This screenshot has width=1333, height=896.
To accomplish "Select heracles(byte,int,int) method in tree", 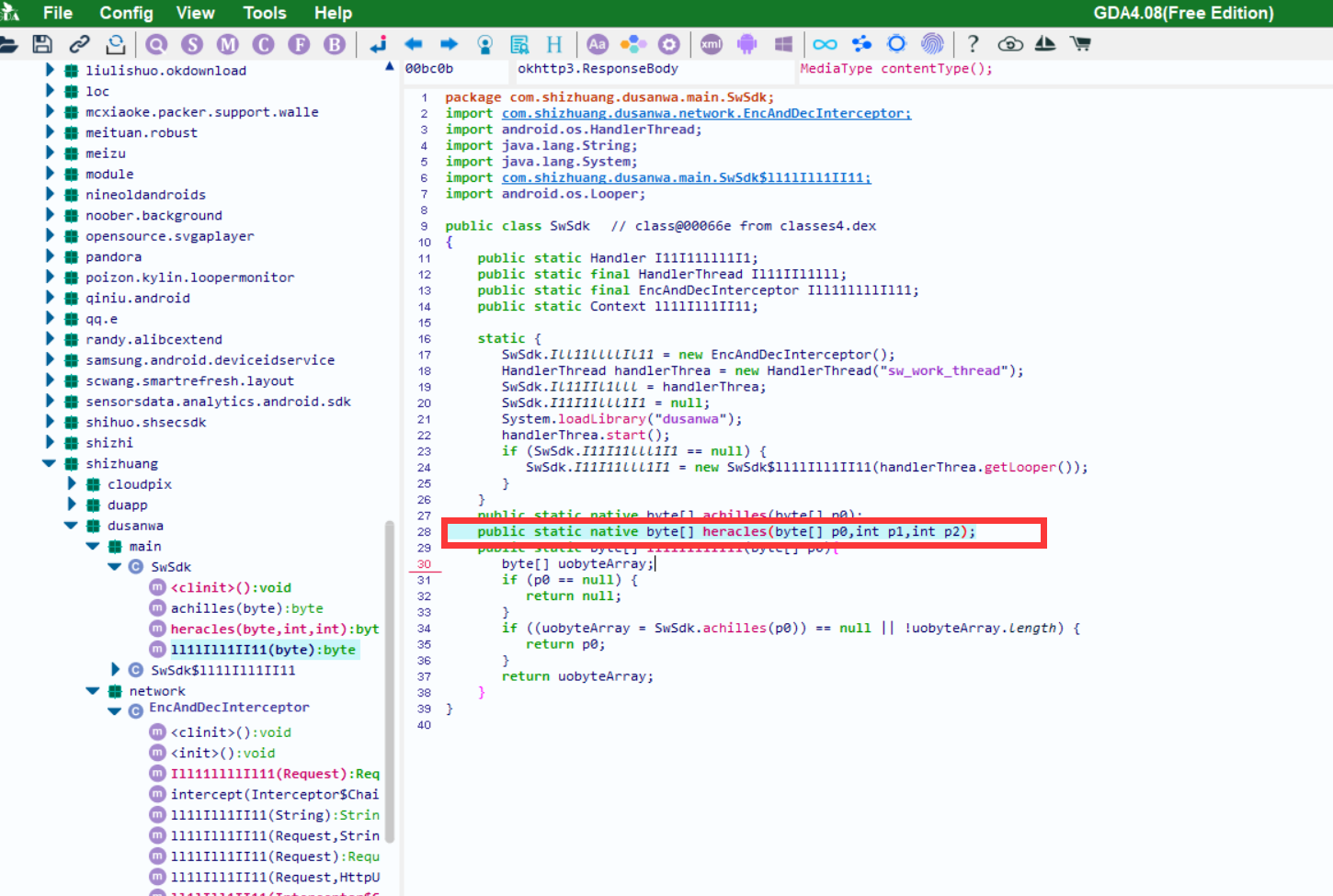I will point(274,629).
